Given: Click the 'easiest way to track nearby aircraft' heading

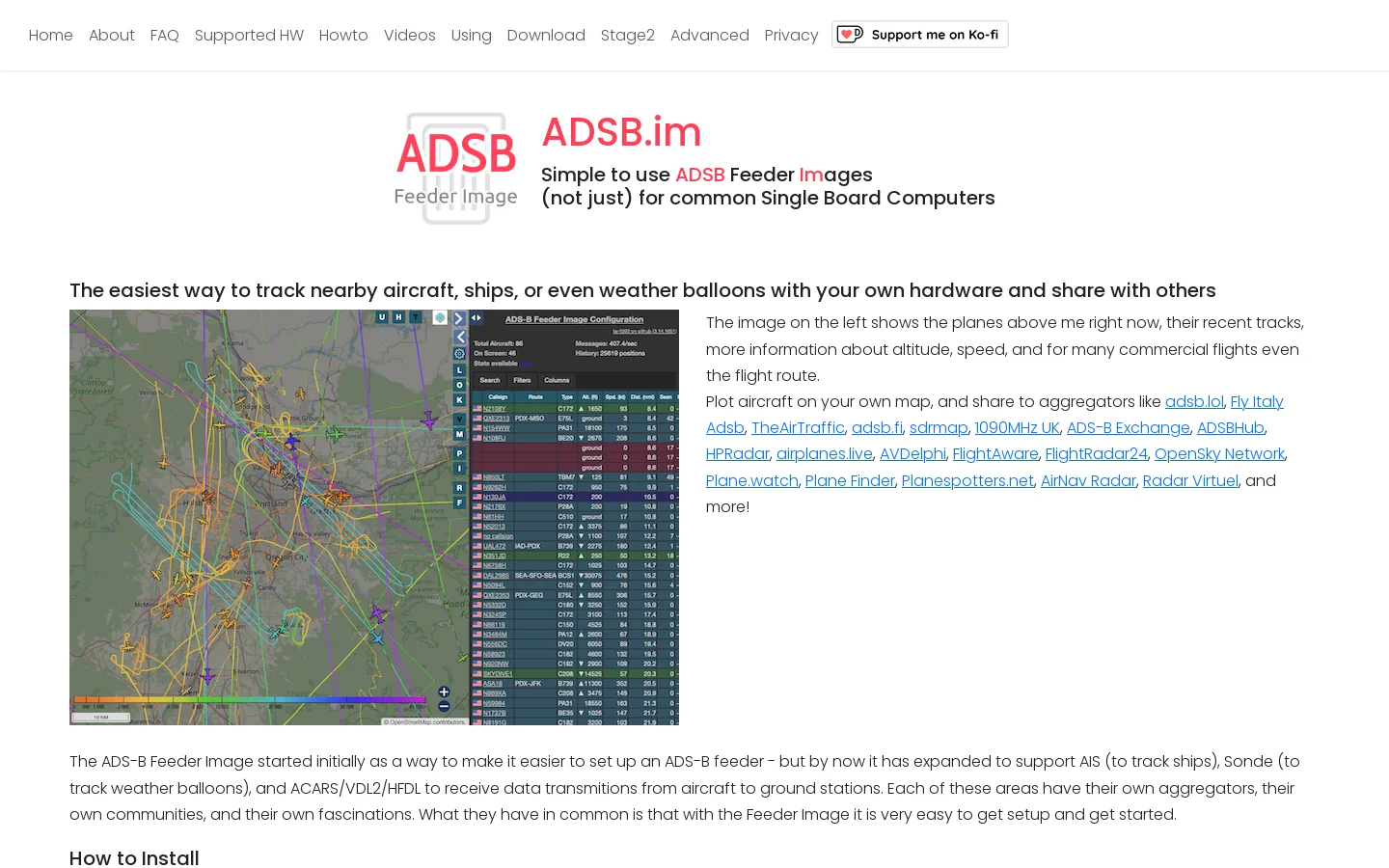Looking at the screenshot, I should 642,290.
